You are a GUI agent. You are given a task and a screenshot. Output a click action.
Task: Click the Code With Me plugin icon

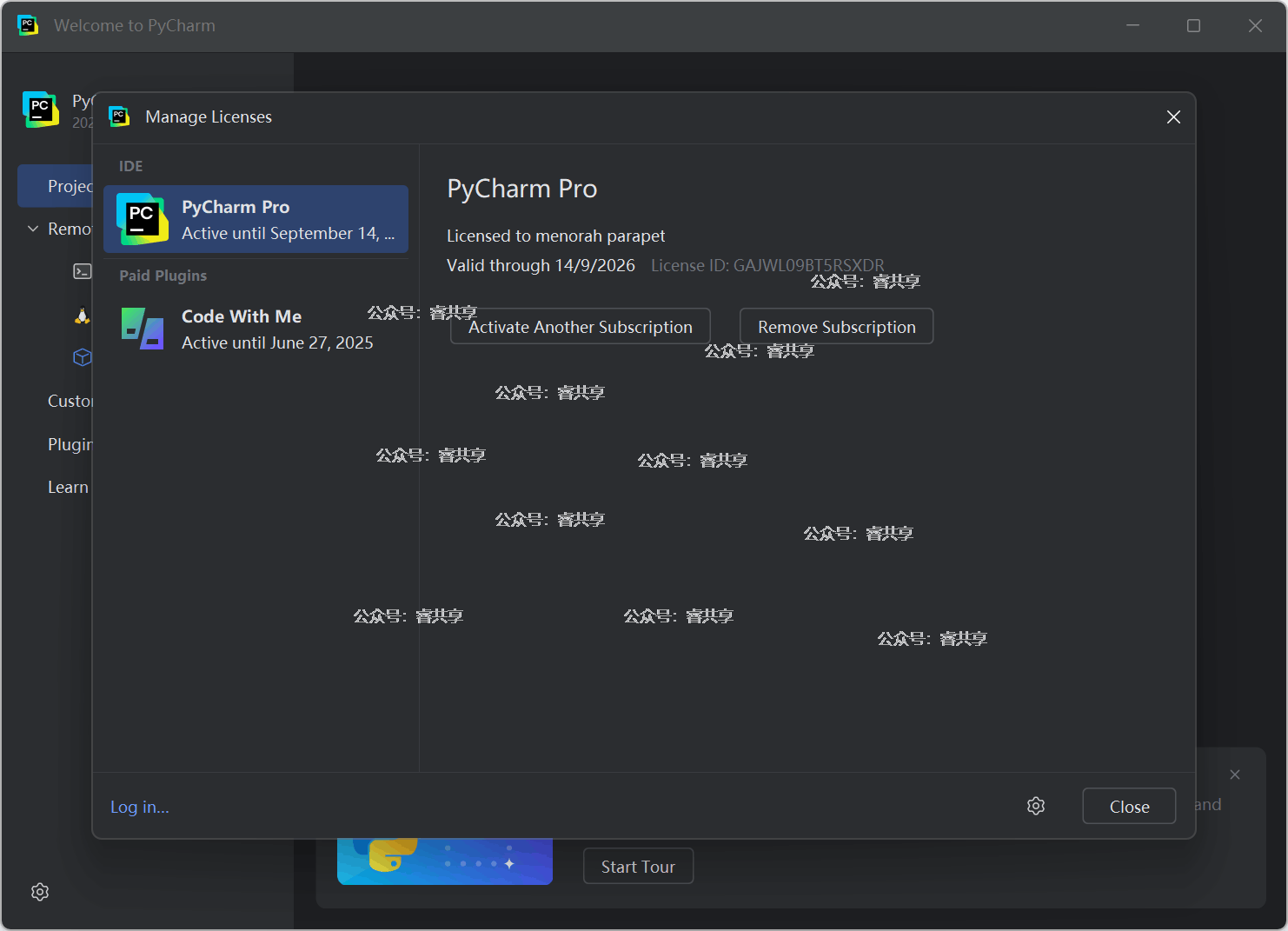tap(143, 329)
